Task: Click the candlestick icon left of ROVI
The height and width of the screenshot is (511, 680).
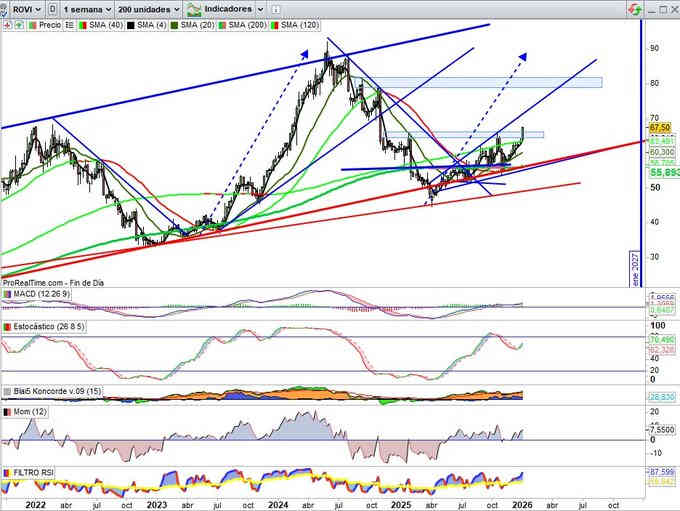Action: coord(6,8)
